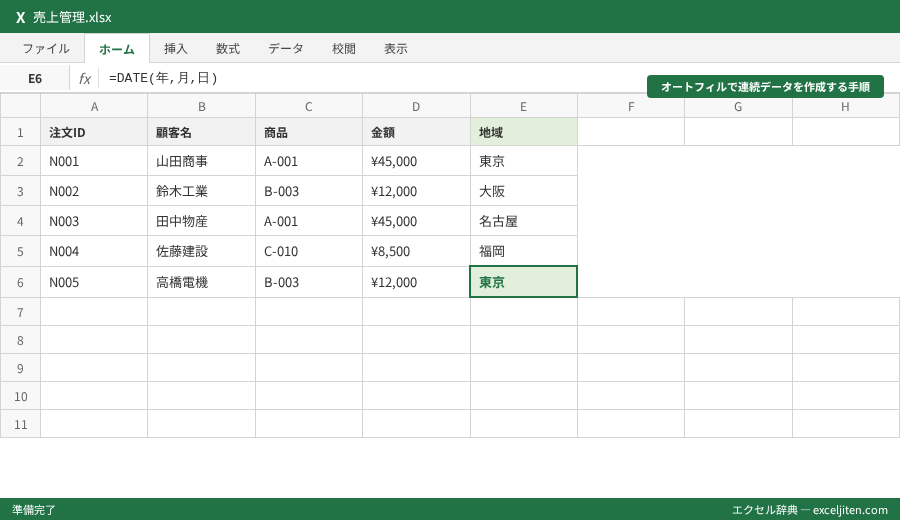Viewport: 900px width, 520px height.
Task: Select column F header
Action: point(631,106)
